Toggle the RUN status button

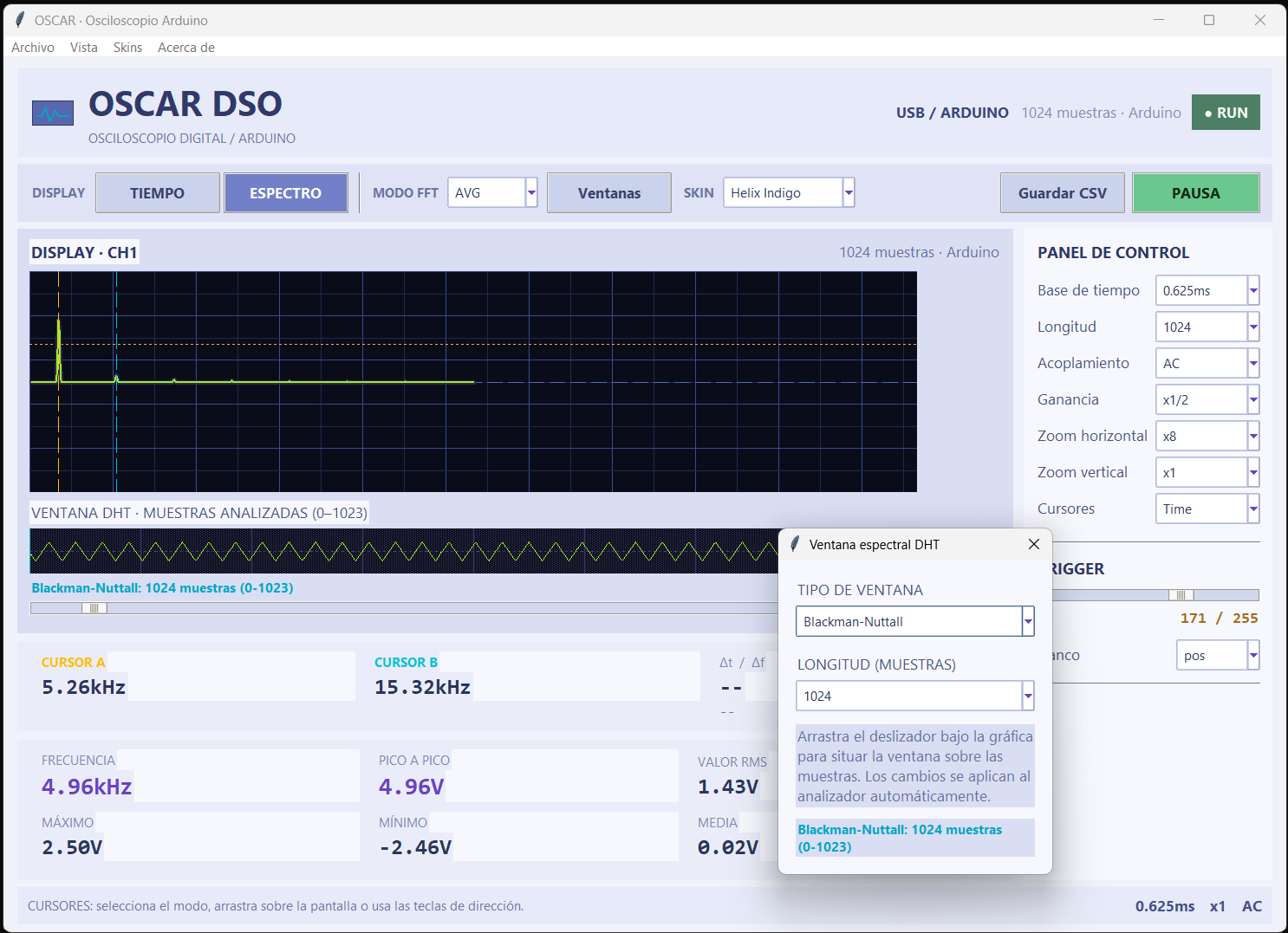click(1226, 113)
